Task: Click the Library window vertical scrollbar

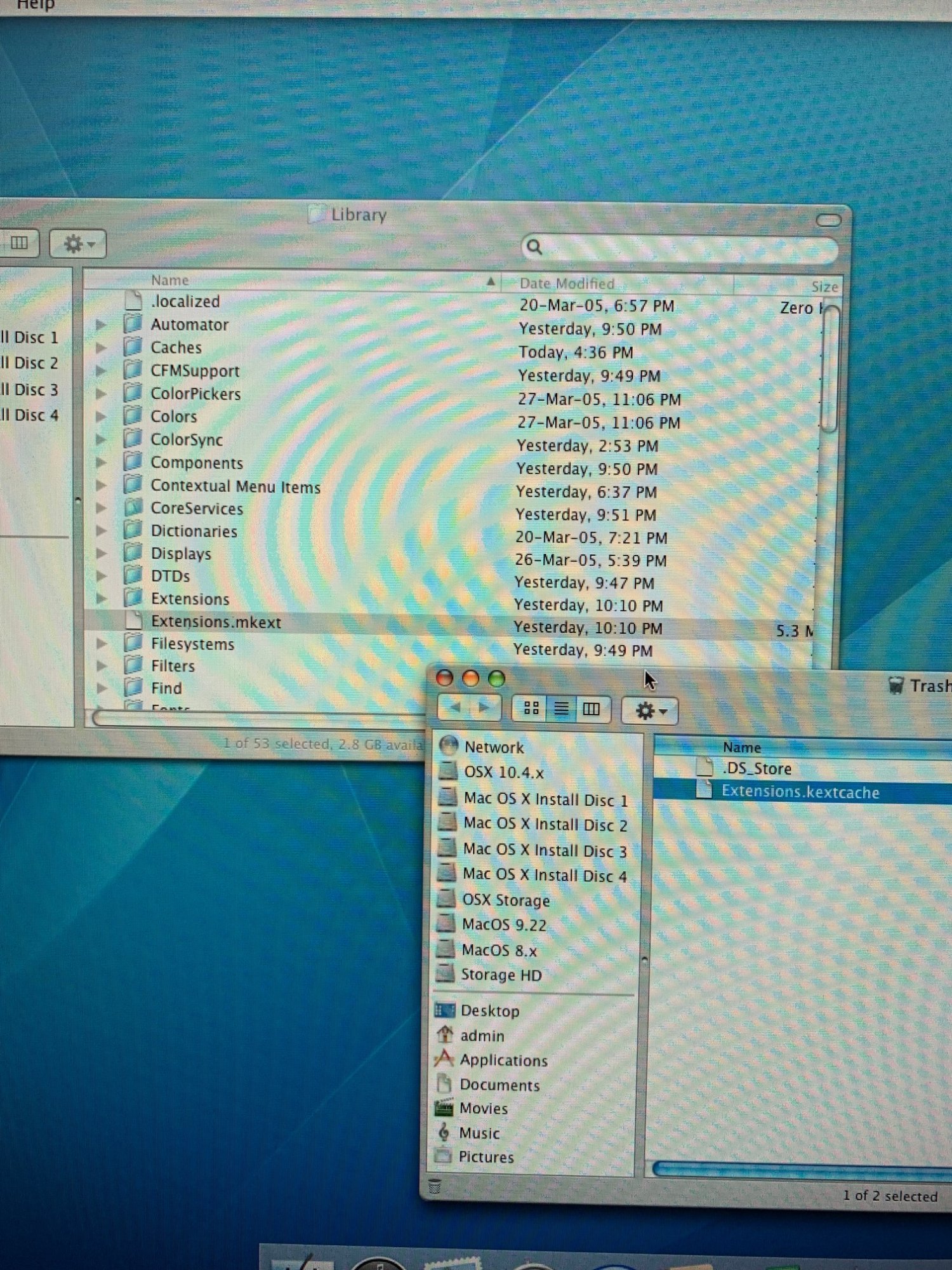Action: [830, 368]
